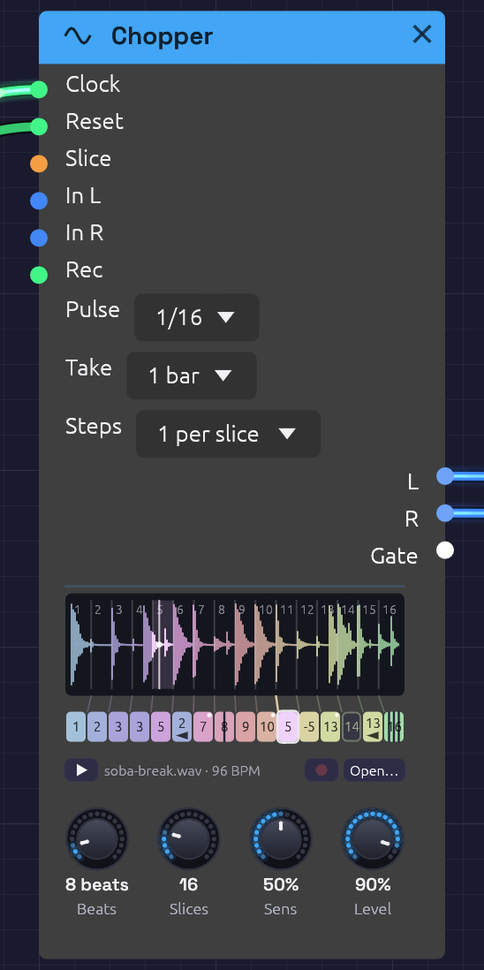The height and width of the screenshot is (970, 484).
Task: Select step pad 13 with the reverse arrow
Action: [373, 727]
